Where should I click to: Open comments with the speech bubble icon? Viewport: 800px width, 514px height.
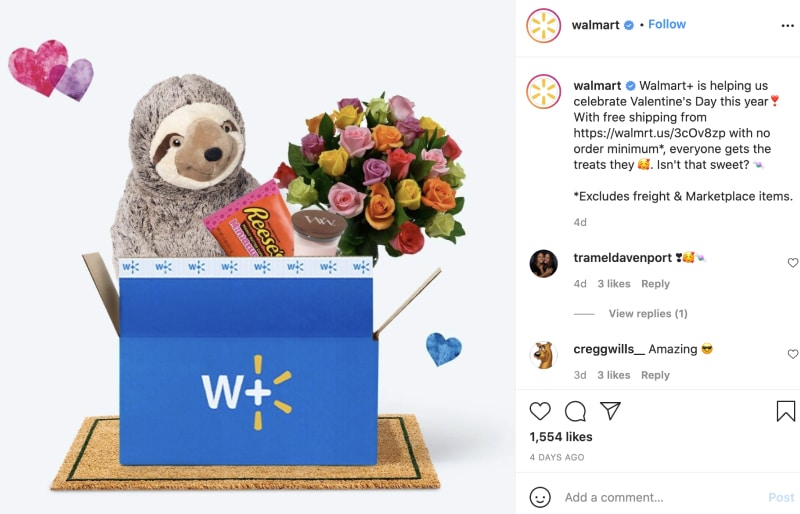click(x=575, y=411)
